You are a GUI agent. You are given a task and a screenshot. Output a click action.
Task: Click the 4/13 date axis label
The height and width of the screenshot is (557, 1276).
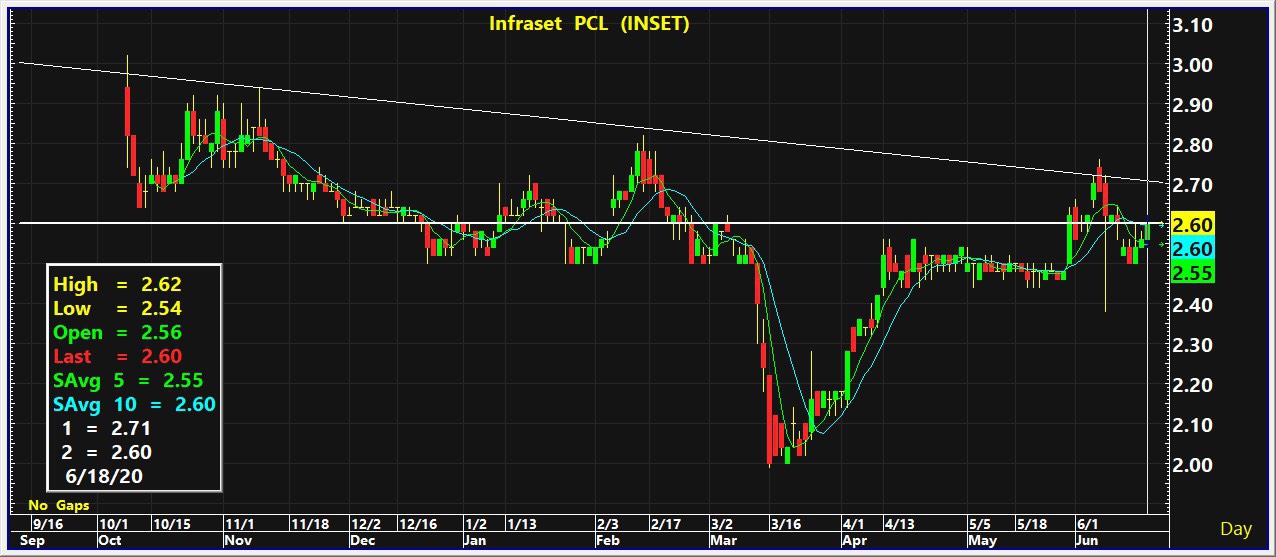click(x=900, y=524)
